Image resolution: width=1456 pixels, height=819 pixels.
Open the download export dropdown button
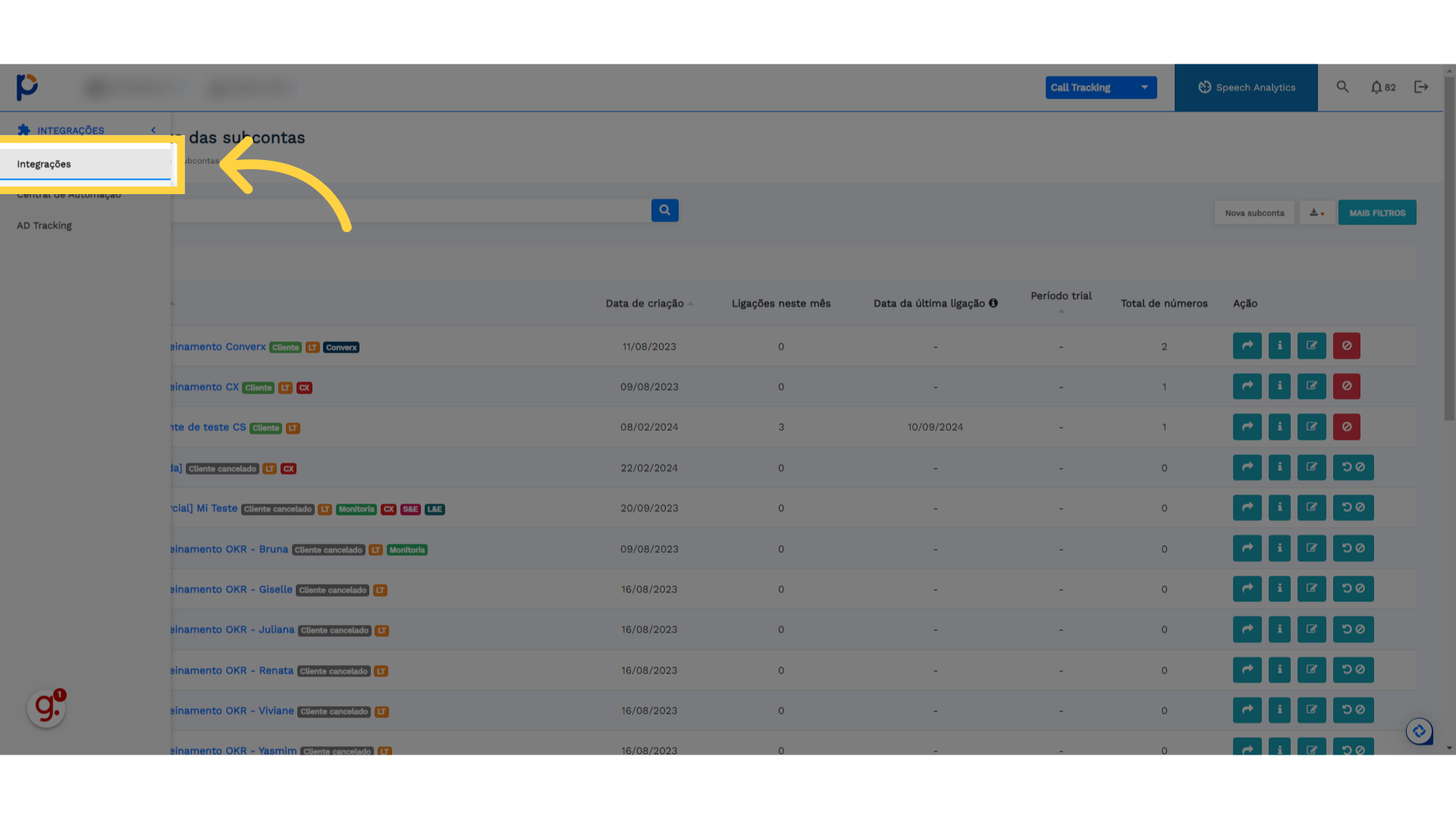(1316, 213)
